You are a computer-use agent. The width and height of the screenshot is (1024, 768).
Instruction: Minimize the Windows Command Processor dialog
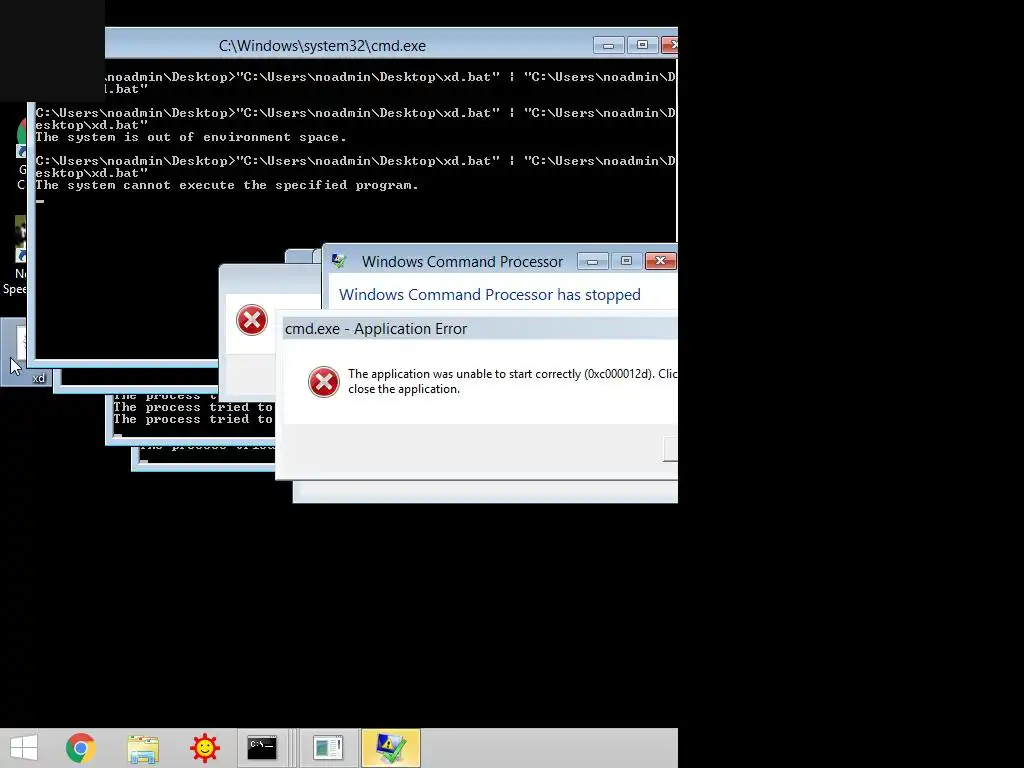[593, 261]
